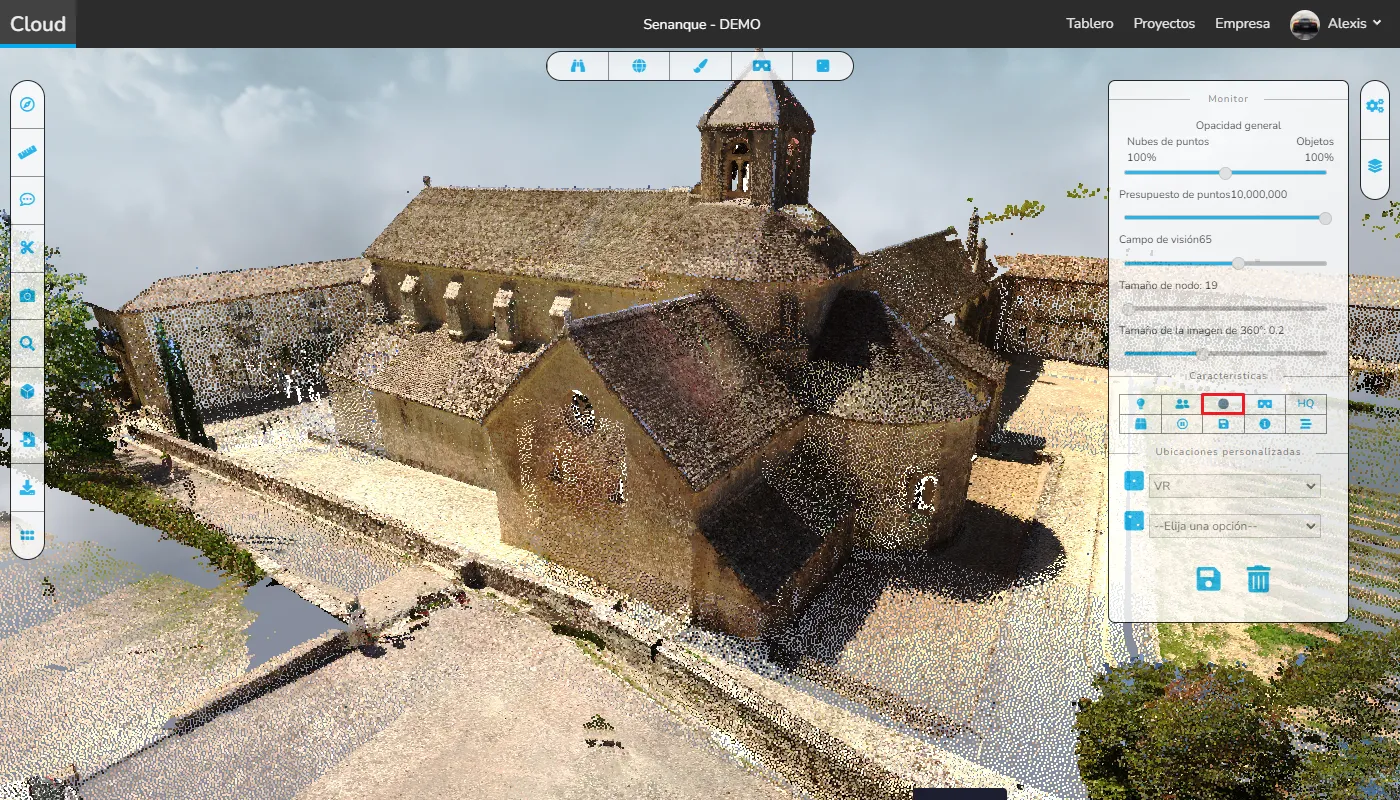Click the binoculars icon in top toolbar

(x=577, y=66)
